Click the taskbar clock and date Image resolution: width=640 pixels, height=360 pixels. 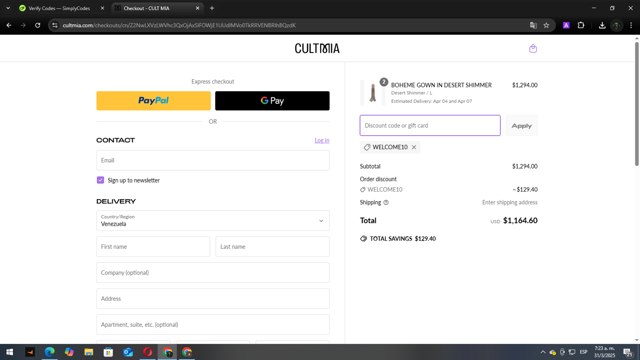pyautogui.click(x=604, y=352)
